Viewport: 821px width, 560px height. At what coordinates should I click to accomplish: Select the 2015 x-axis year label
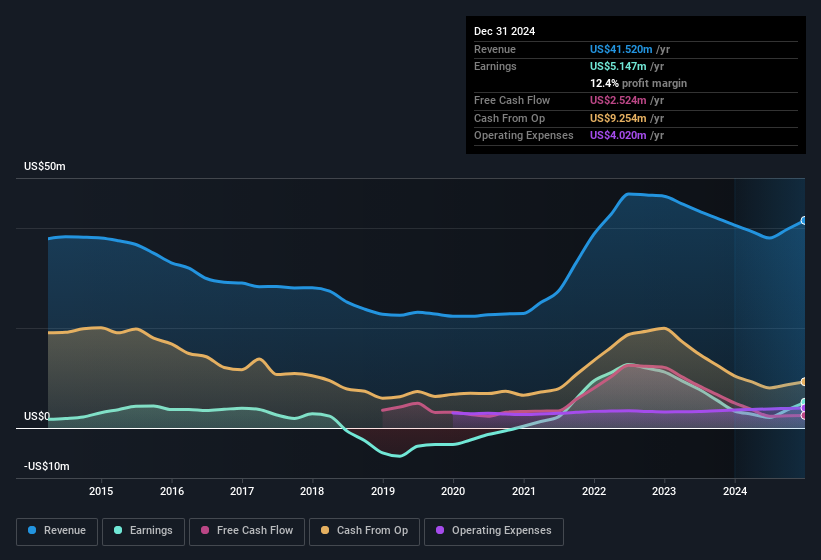100,491
